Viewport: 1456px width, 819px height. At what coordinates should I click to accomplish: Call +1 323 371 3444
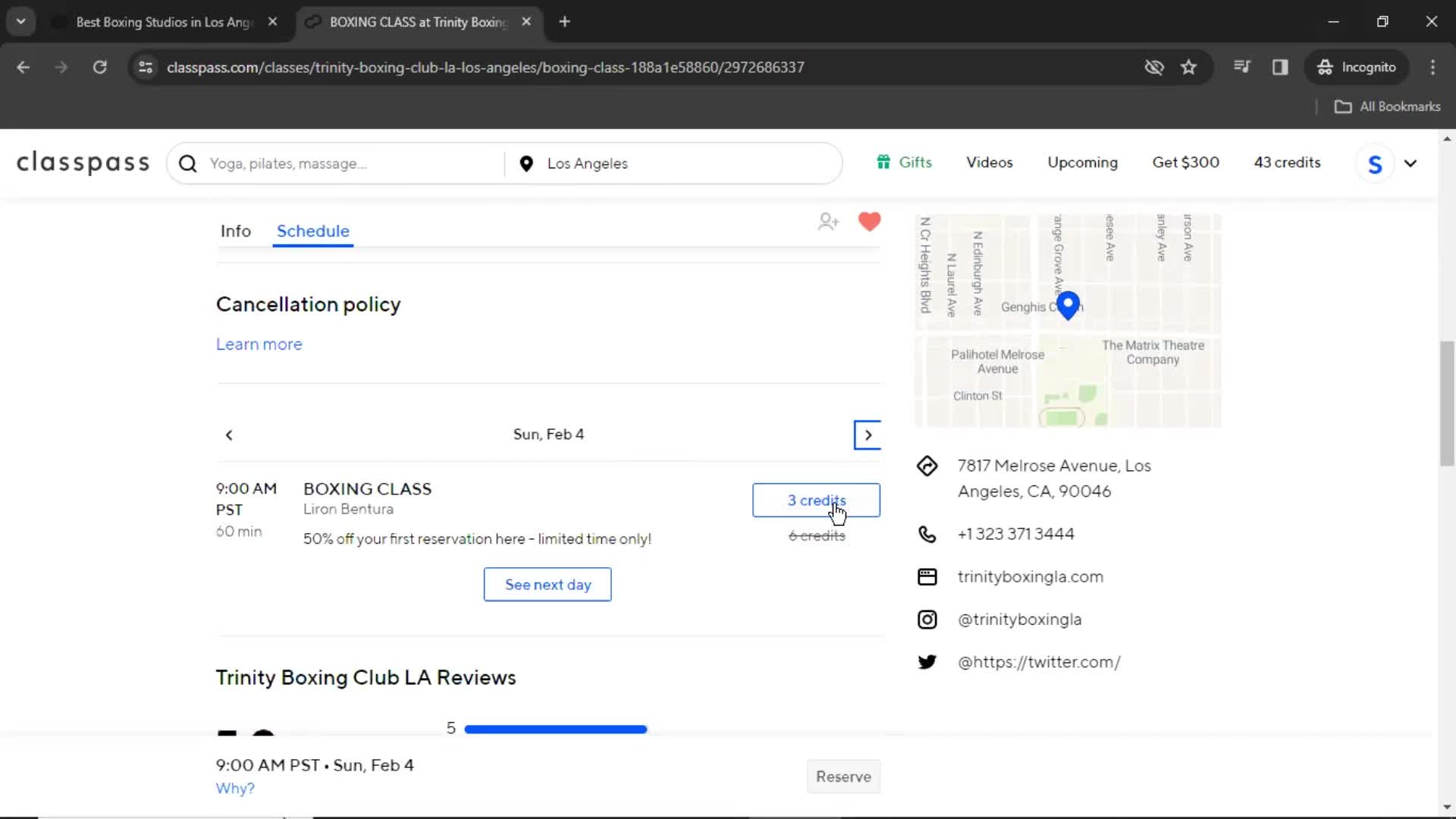click(1015, 534)
